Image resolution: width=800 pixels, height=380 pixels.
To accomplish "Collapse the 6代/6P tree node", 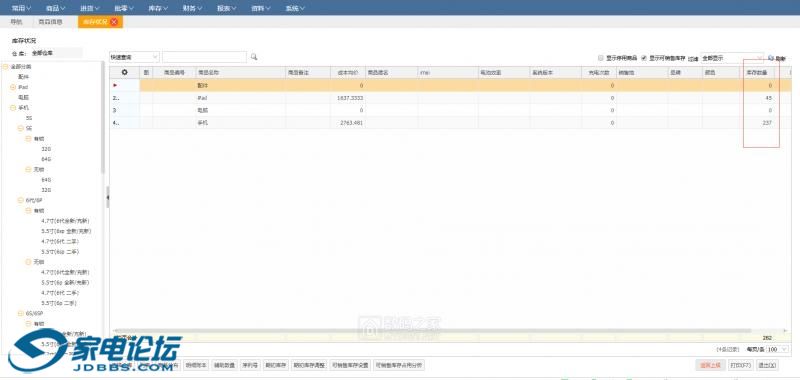I will pyautogui.click(x=21, y=200).
